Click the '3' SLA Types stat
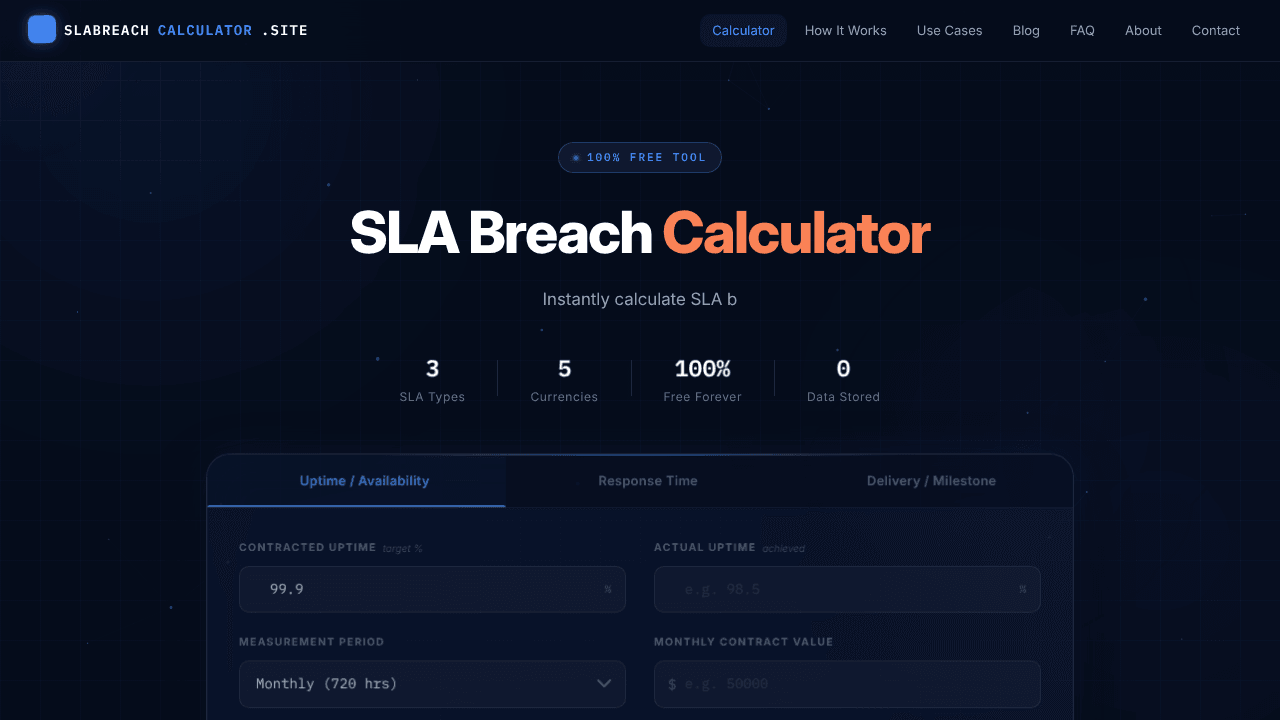Image resolution: width=1280 pixels, height=720 pixels. click(x=432, y=380)
